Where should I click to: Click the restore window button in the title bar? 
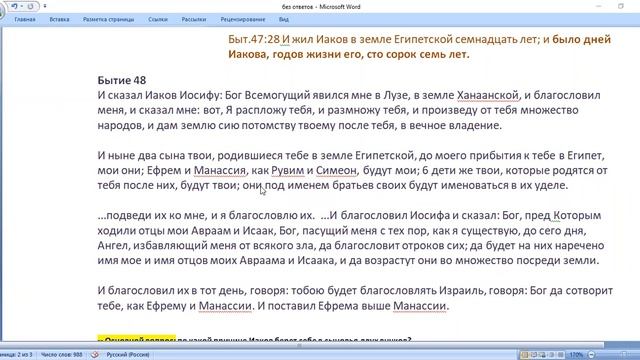coord(621,6)
